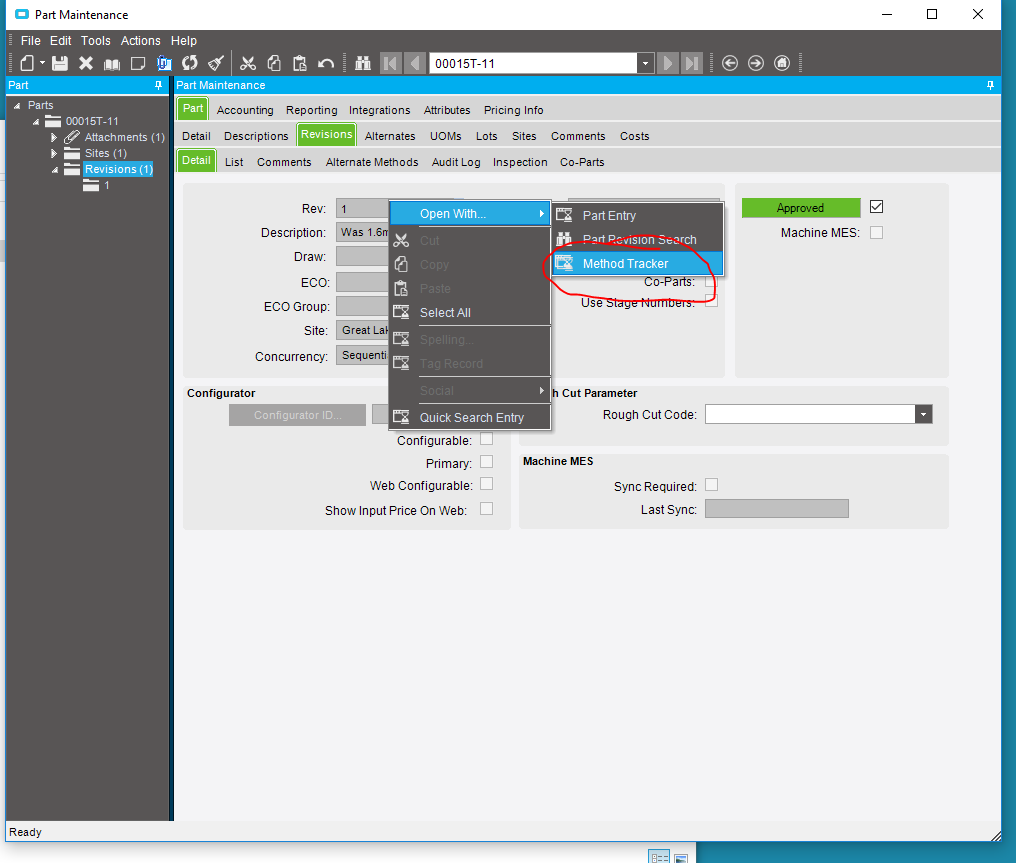Toggle Show Input Price On Web checkbox
1016x863 pixels.
point(487,509)
